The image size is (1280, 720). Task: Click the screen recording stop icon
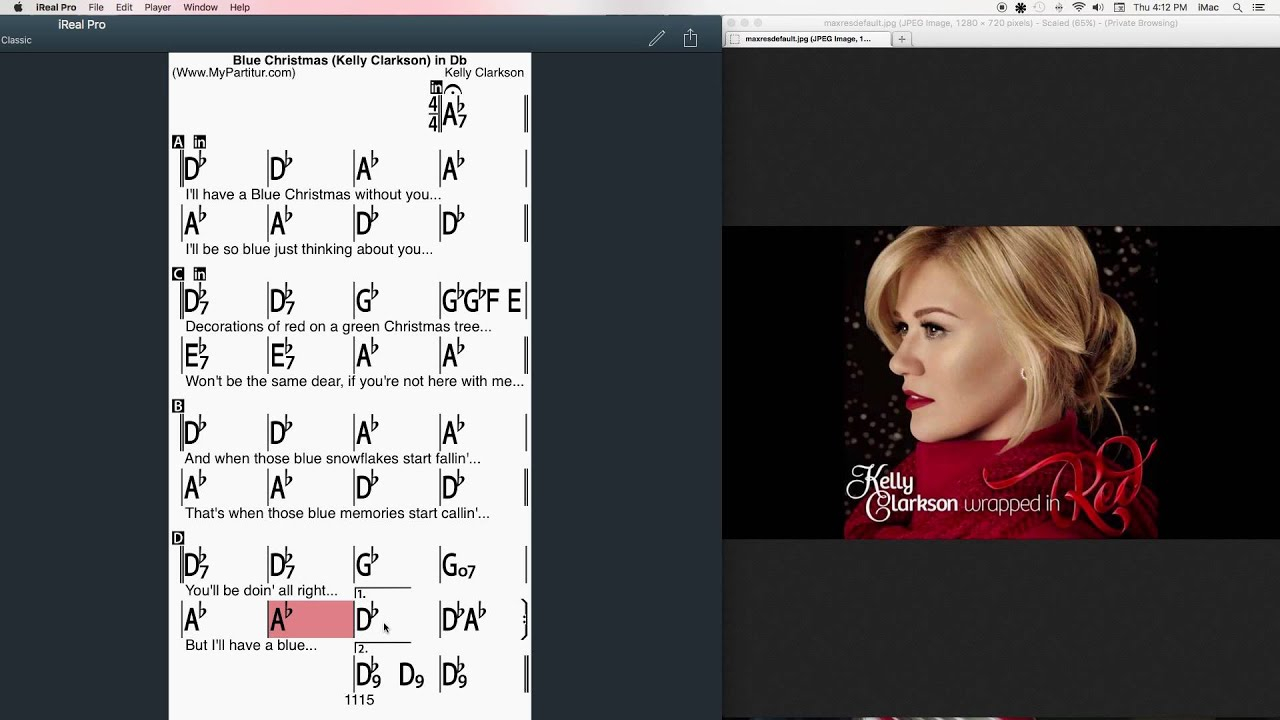1002,7
